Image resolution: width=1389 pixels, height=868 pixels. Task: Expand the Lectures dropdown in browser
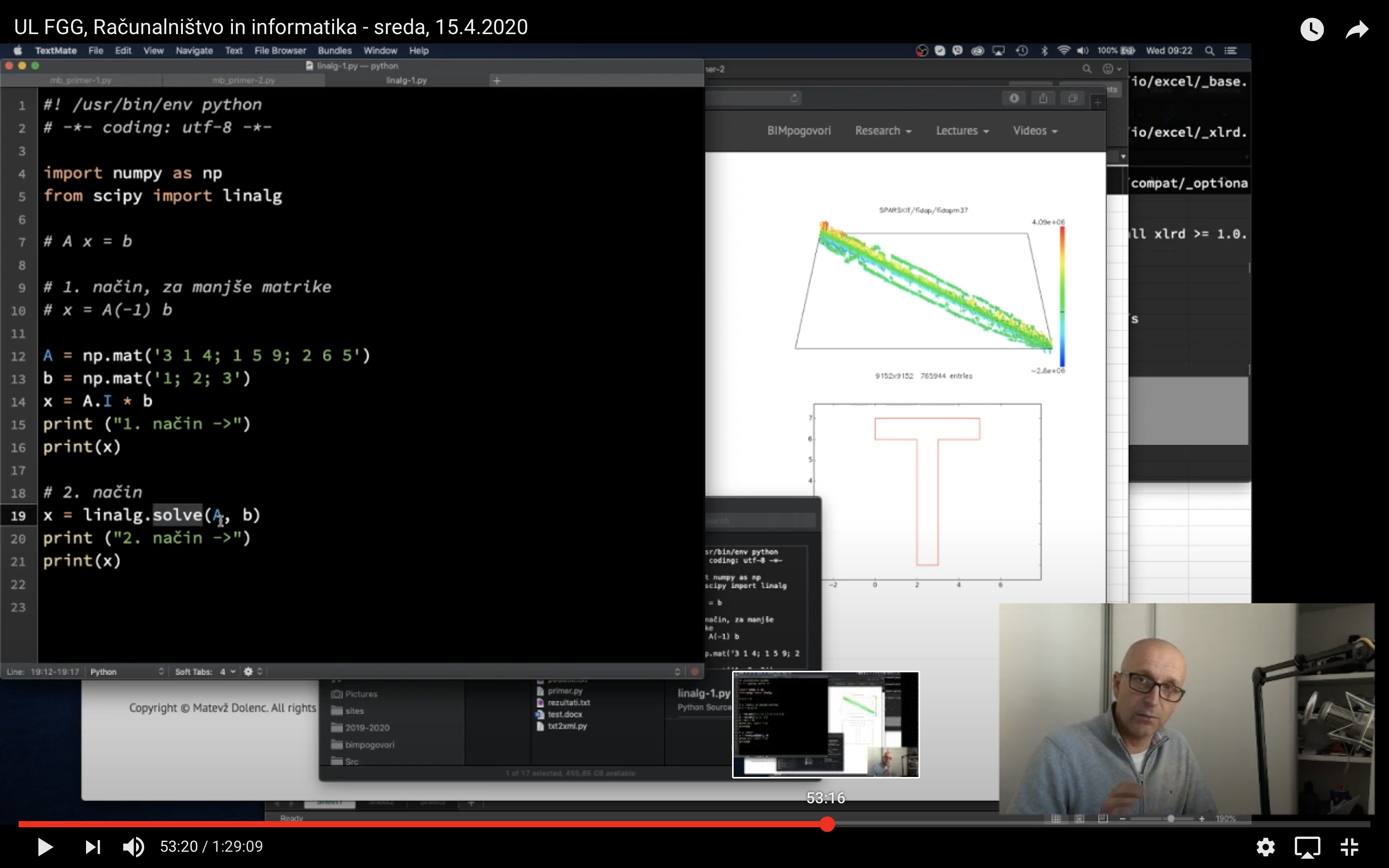(x=963, y=131)
